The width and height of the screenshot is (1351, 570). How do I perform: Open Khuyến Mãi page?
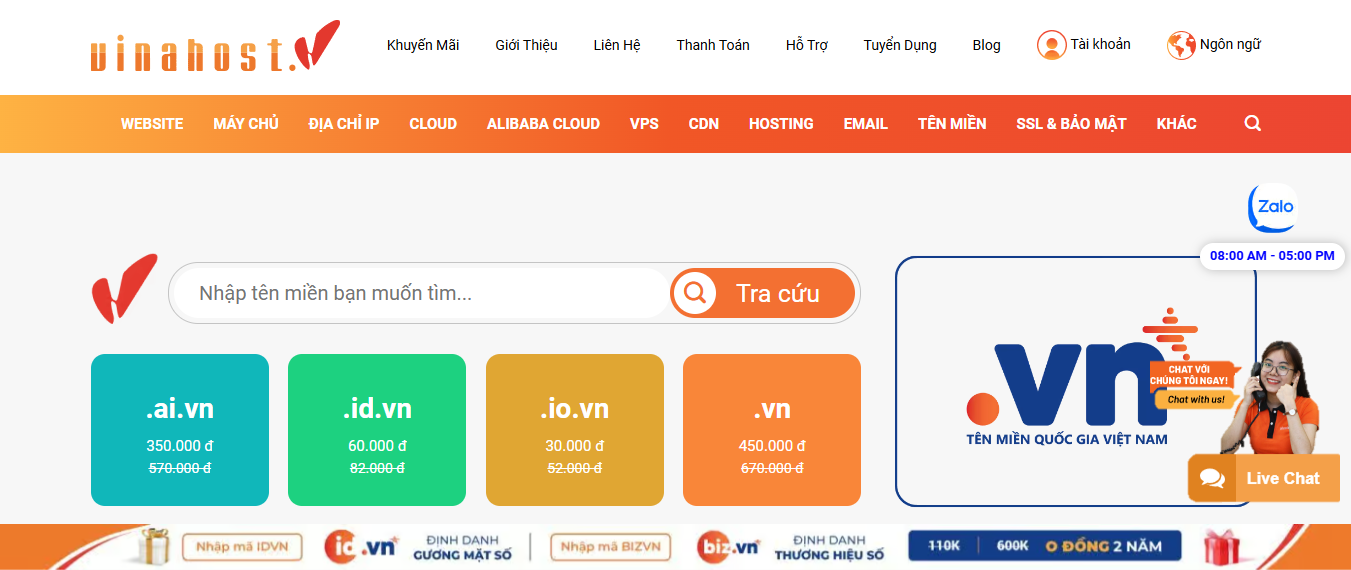423,45
